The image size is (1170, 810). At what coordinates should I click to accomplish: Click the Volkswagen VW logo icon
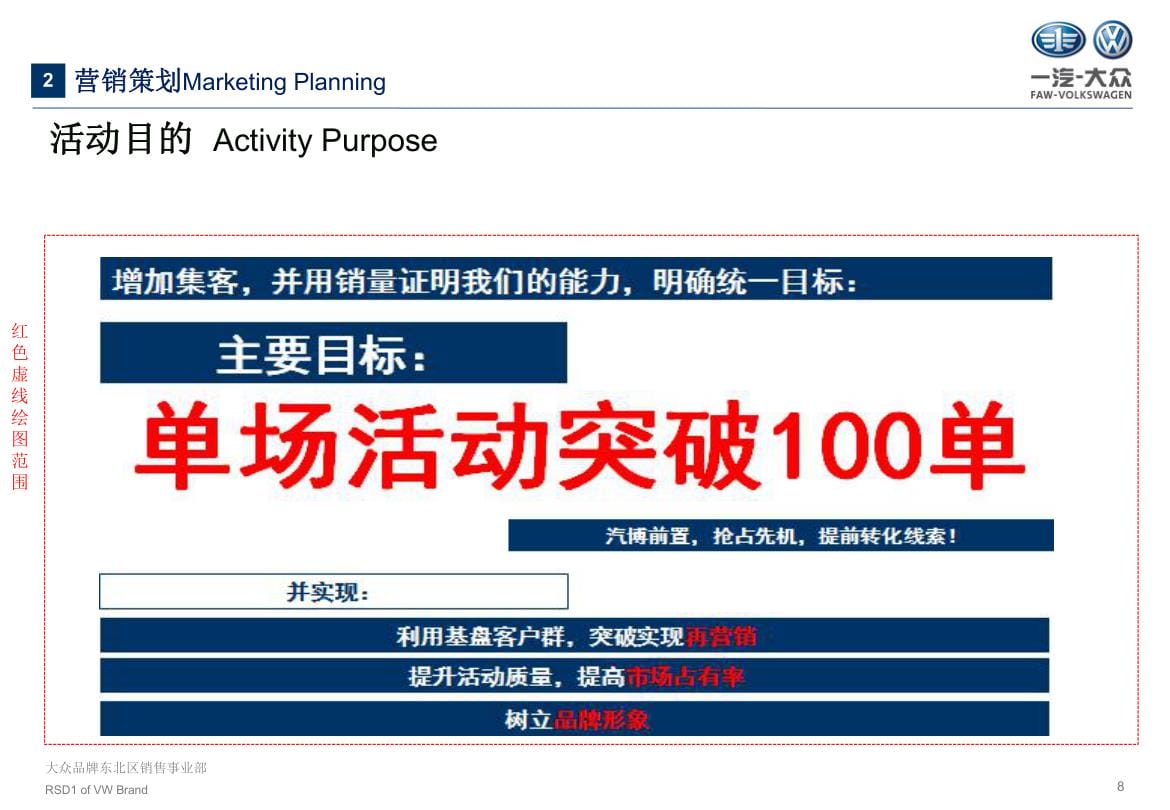[1113, 40]
